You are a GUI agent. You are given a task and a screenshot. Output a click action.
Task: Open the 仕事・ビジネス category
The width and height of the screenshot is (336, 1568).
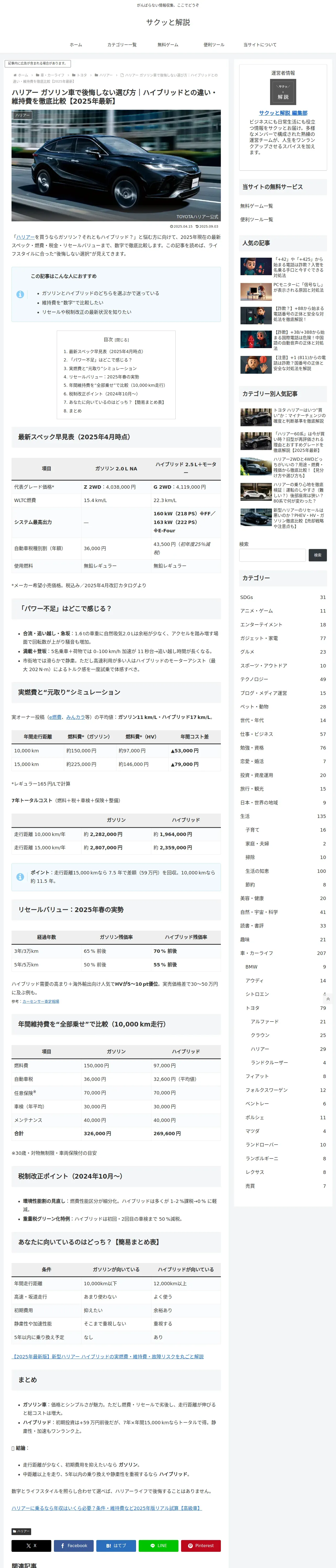[283, 735]
